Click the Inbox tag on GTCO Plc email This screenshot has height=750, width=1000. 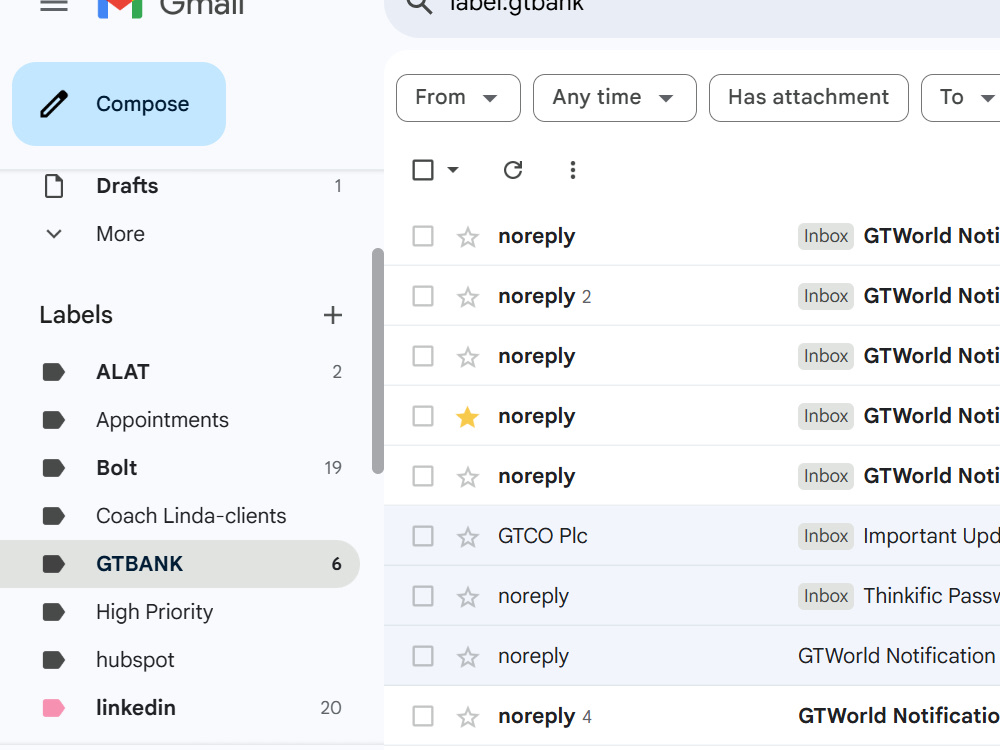pyautogui.click(x=825, y=536)
